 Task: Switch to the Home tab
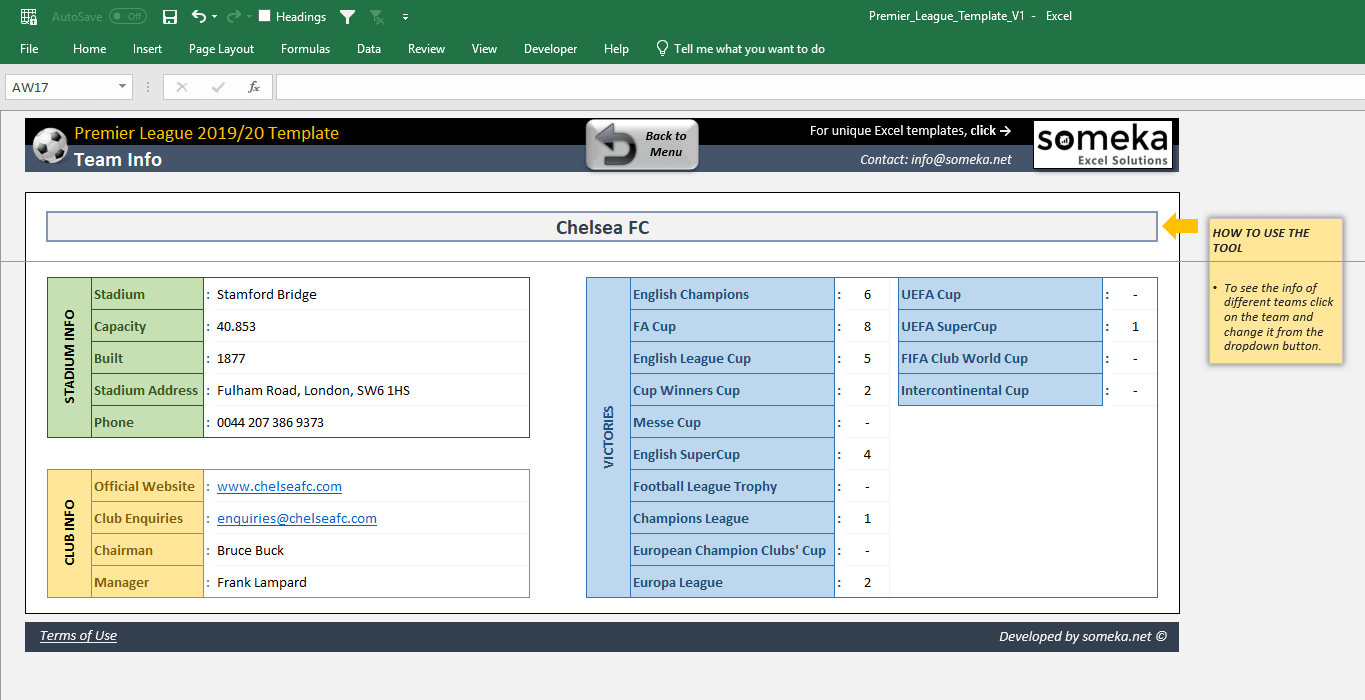pyautogui.click(x=89, y=48)
